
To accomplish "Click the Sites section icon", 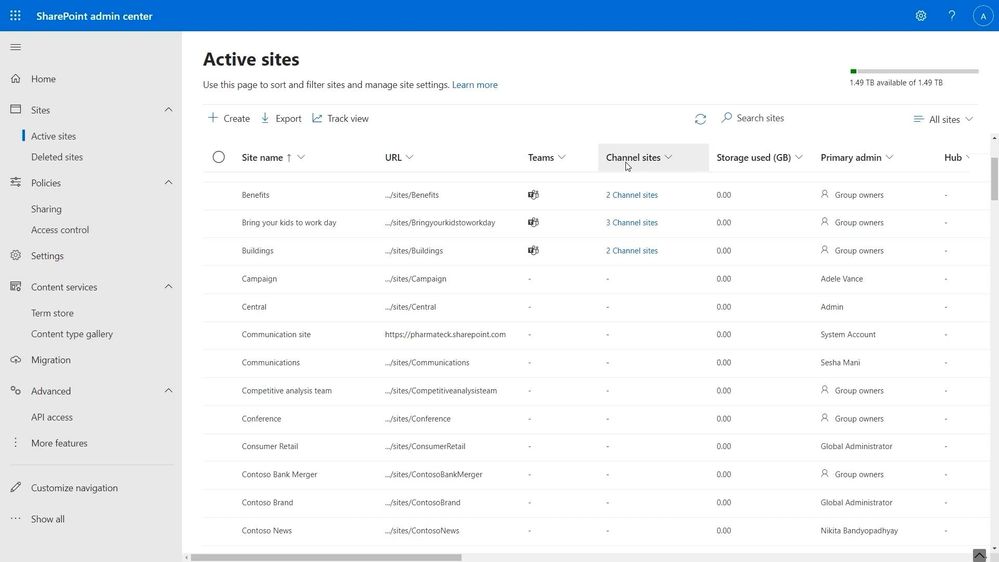I will (16, 110).
